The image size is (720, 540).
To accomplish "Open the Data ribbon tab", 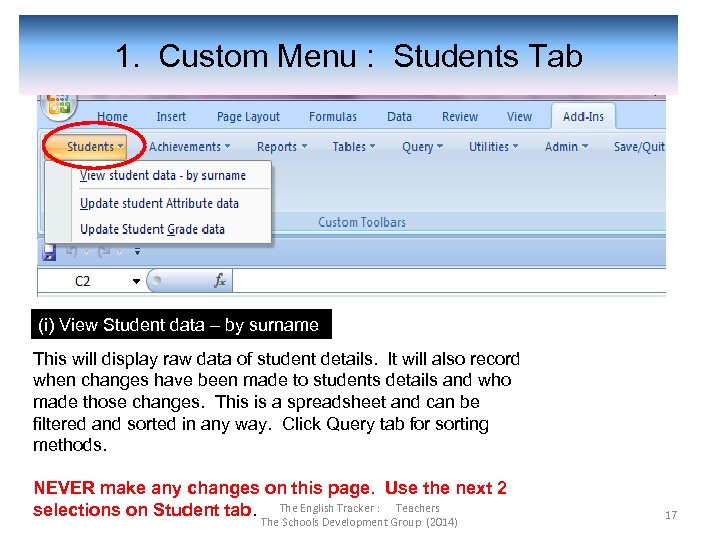I will pyautogui.click(x=399, y=117).
